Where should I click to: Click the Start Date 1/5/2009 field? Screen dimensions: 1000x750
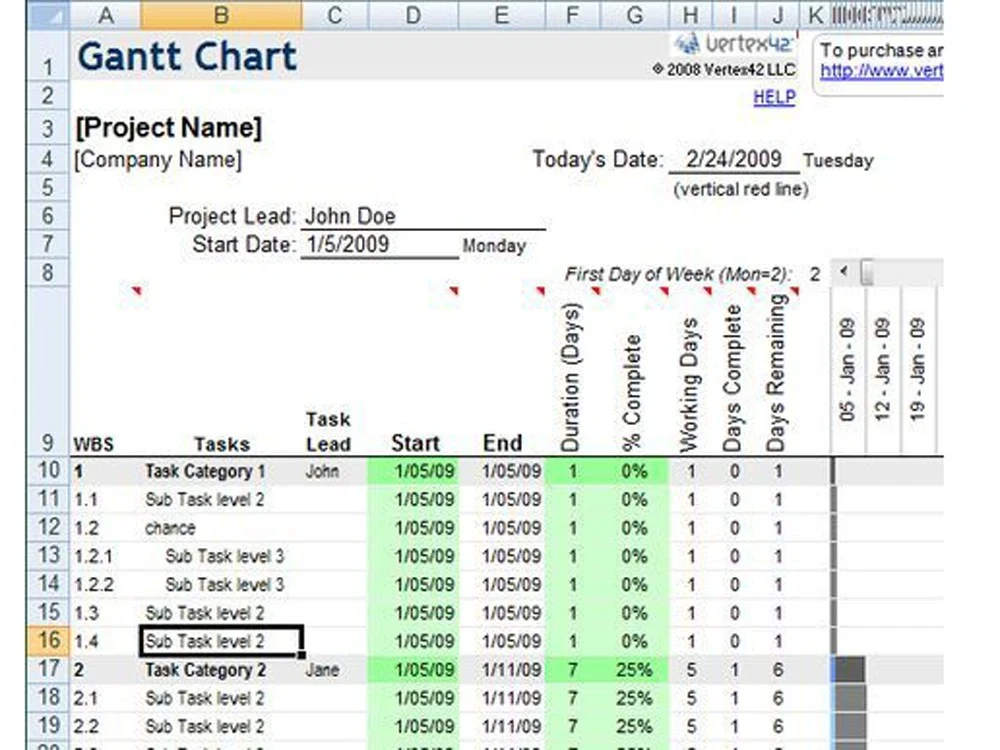pyautogui.click(x=379, y=244)
